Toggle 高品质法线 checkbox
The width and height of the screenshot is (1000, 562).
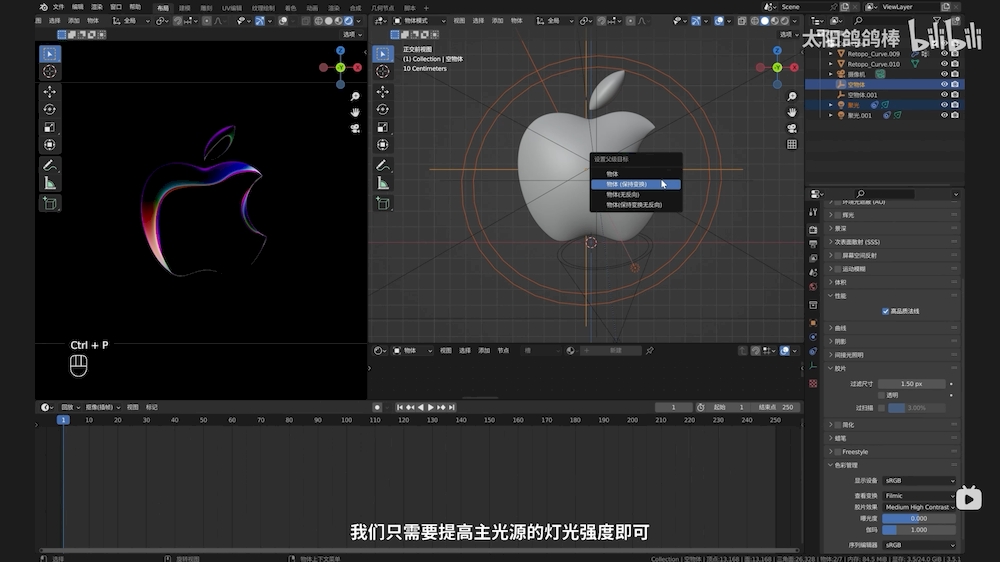click(885, 311)
